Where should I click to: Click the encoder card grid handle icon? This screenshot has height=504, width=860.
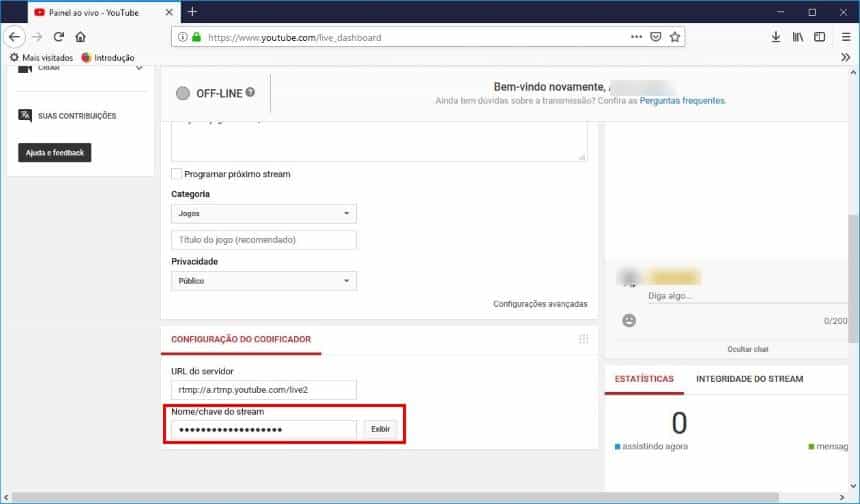pos(584,339)
